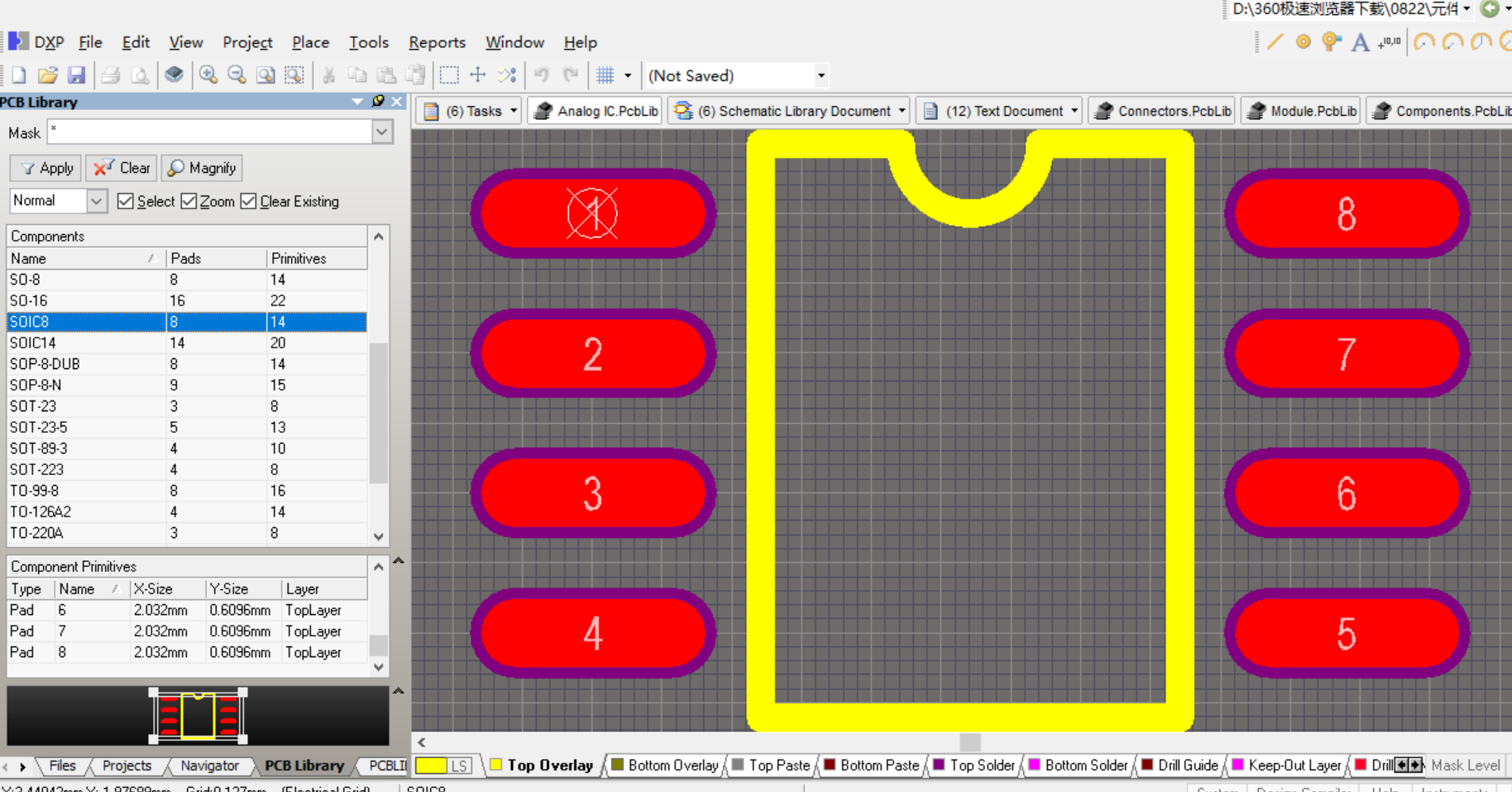
Task: Click the Fit Document zoom icon
Action: [266, 75]
